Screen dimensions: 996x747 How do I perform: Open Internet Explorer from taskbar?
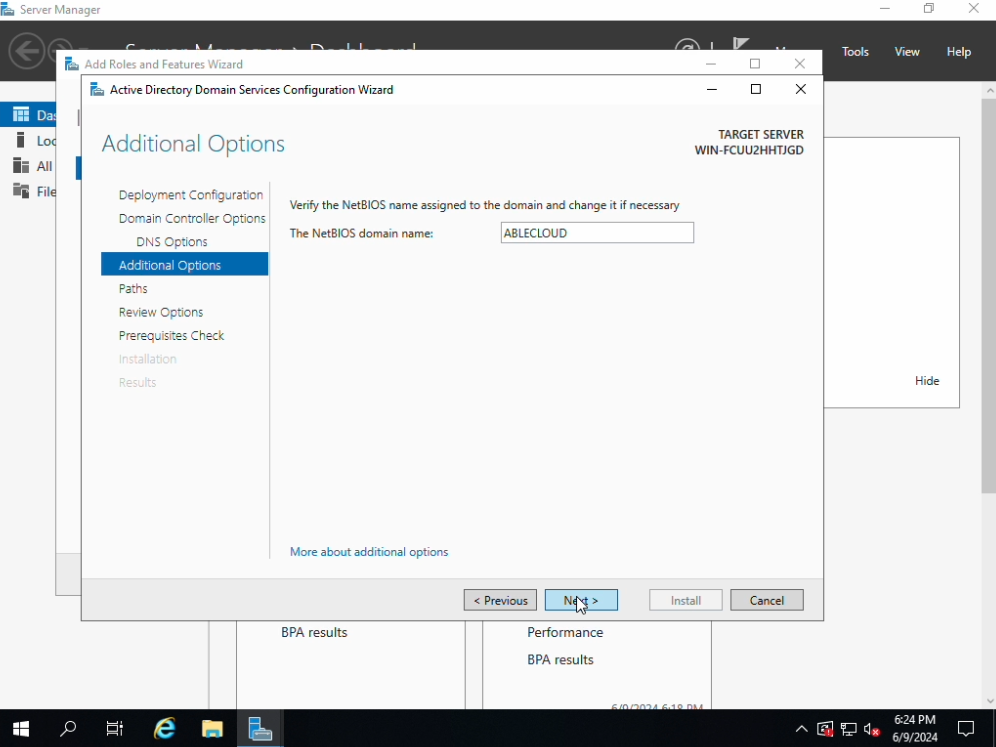point(165,729)
